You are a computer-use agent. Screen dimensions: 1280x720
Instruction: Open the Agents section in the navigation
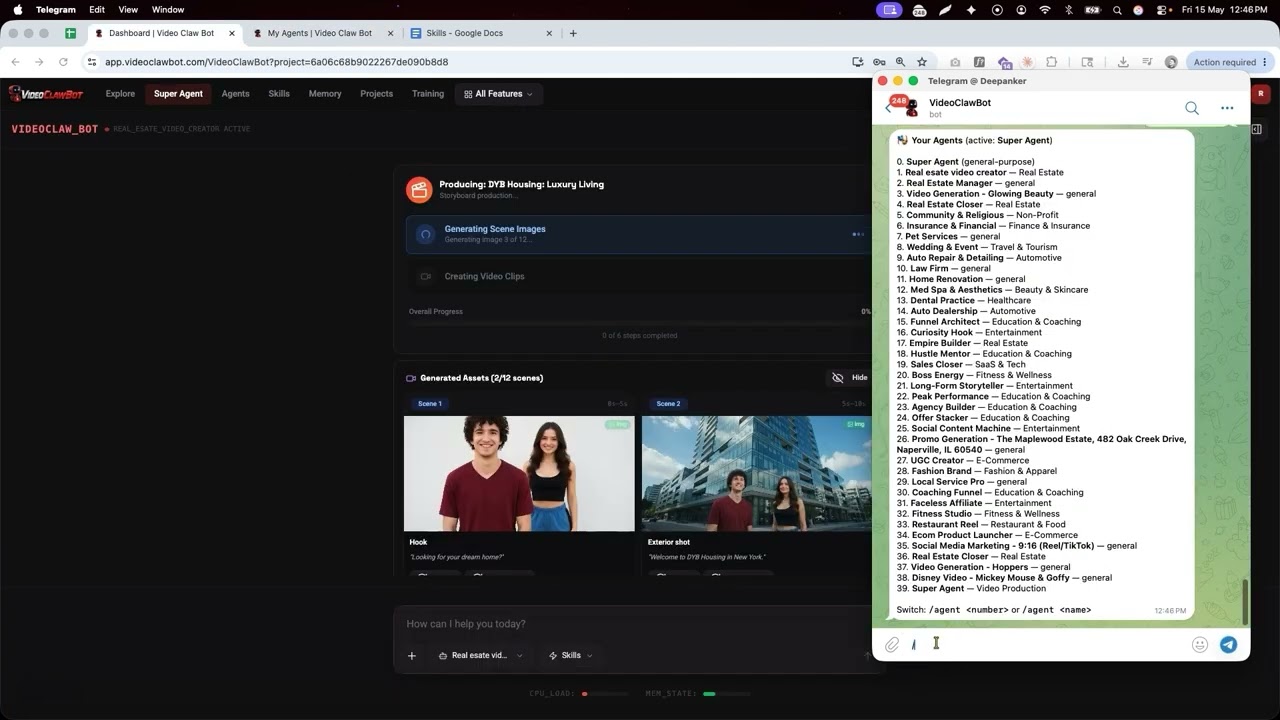tap(236, 94)
